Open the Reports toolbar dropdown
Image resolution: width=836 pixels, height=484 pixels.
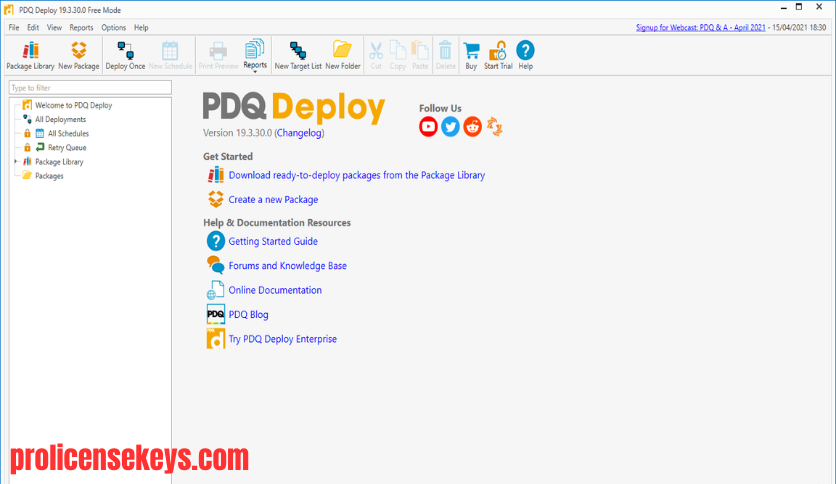pyautogui.click(x=255, y=55)
